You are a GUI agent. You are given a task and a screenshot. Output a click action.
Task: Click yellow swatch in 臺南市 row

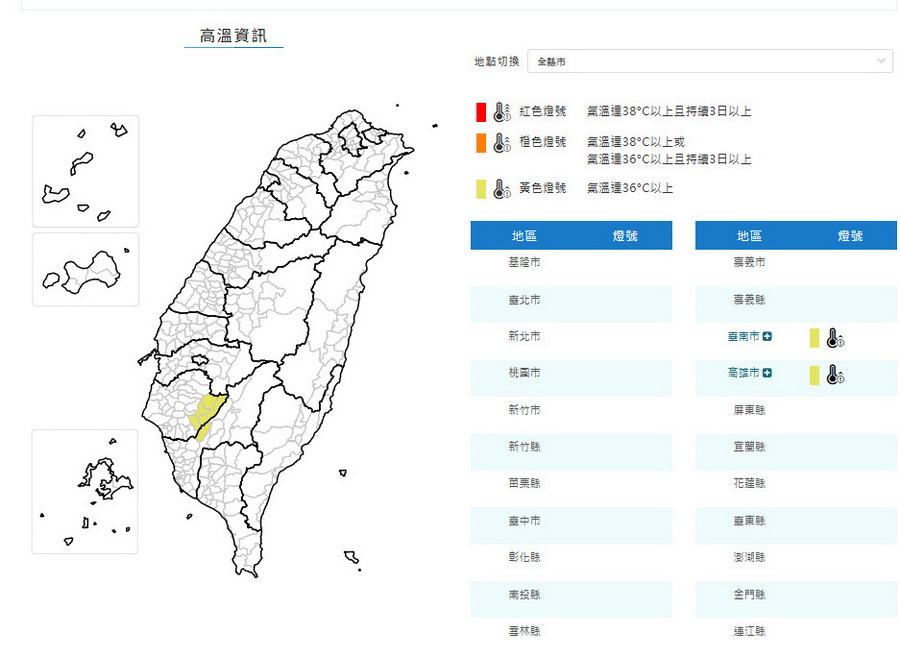click(x=814, y=339)
